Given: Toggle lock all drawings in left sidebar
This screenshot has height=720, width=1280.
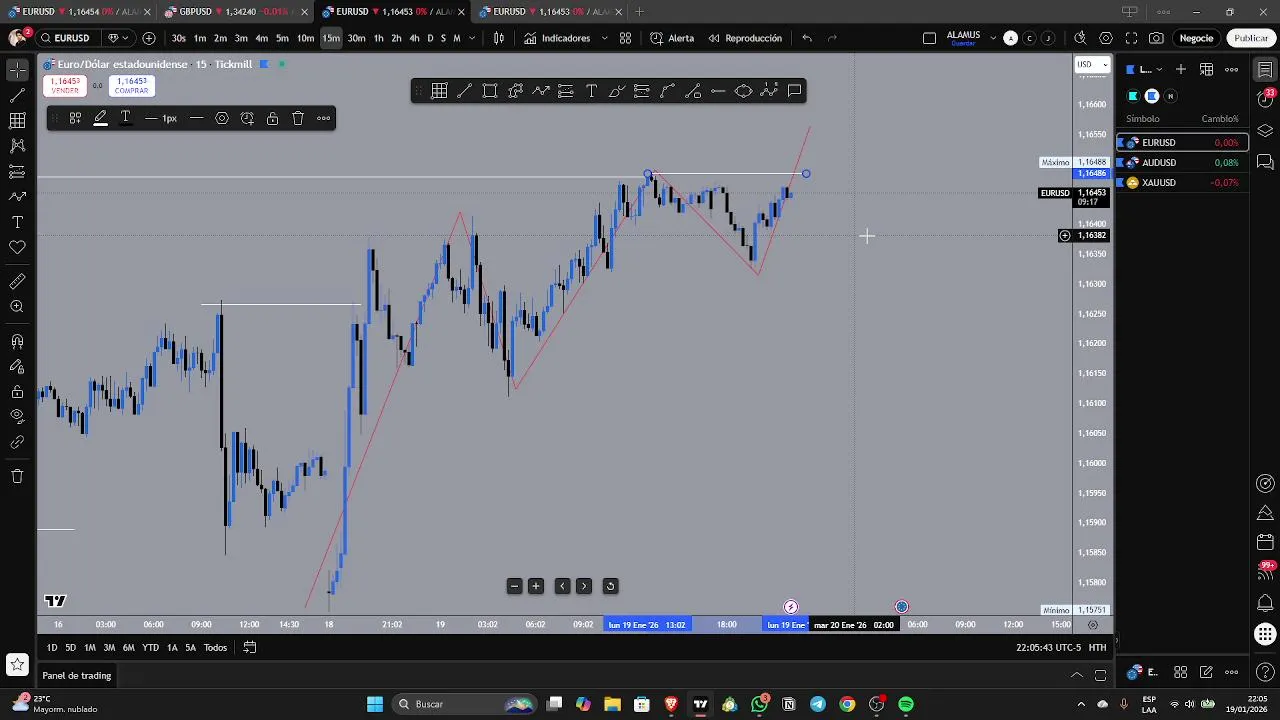Looking at the screenshot, I should coord(17,392).
